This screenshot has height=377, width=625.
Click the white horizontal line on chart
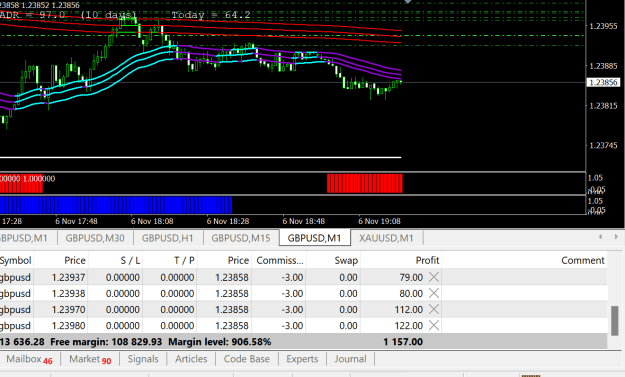(200, 157)
